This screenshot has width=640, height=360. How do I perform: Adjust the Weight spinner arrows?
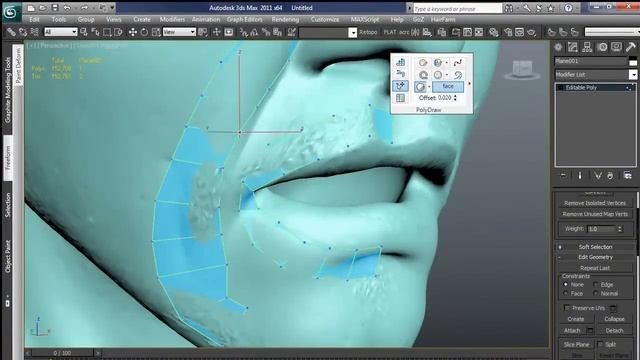tap(620, 229)
